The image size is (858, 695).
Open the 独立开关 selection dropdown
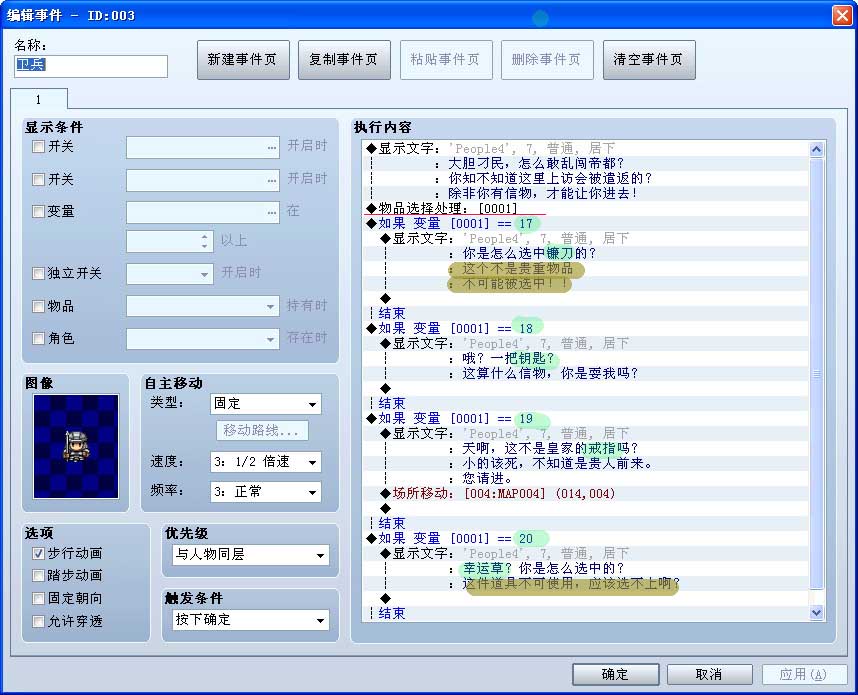click(x=170, y=274)
